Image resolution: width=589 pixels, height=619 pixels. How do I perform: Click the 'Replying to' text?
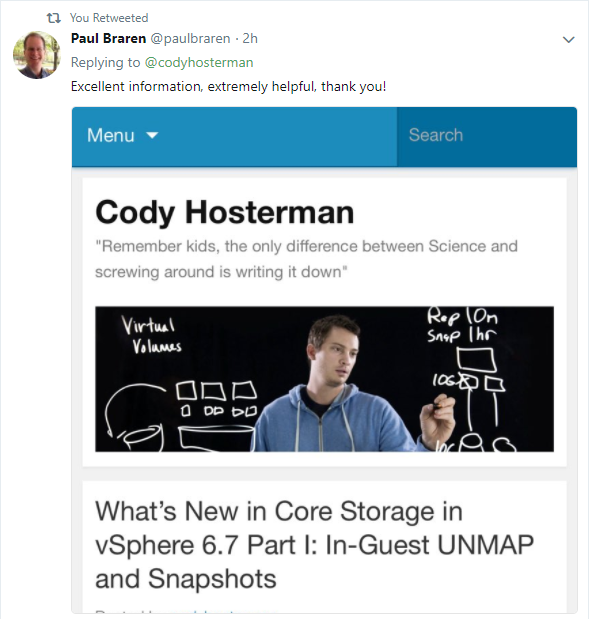click(105, 62)
